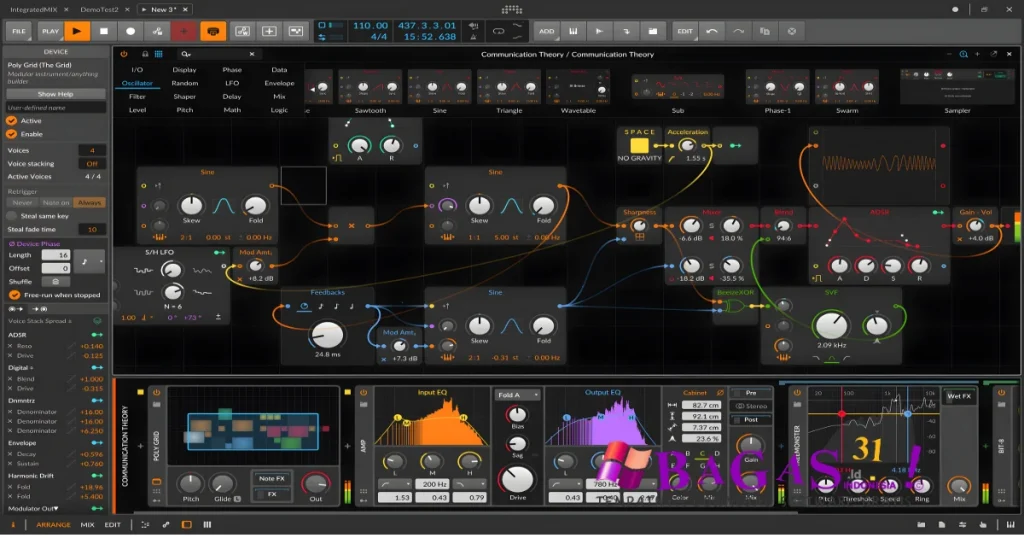Toggle Free-run when stopped
The height and width of the screenshot is (538, 1024).
pyautogui.click(x=14, y=295)
